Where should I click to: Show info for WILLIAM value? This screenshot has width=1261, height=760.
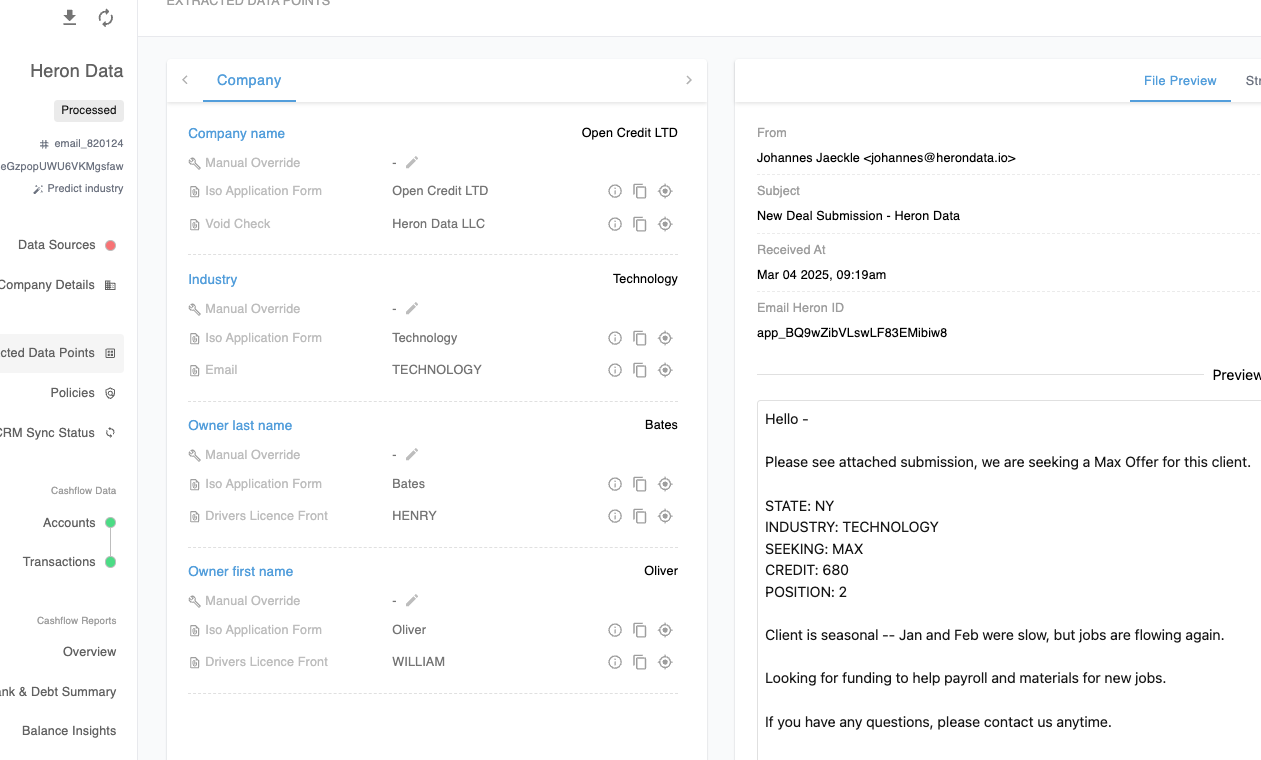click(x=615, y=662)
